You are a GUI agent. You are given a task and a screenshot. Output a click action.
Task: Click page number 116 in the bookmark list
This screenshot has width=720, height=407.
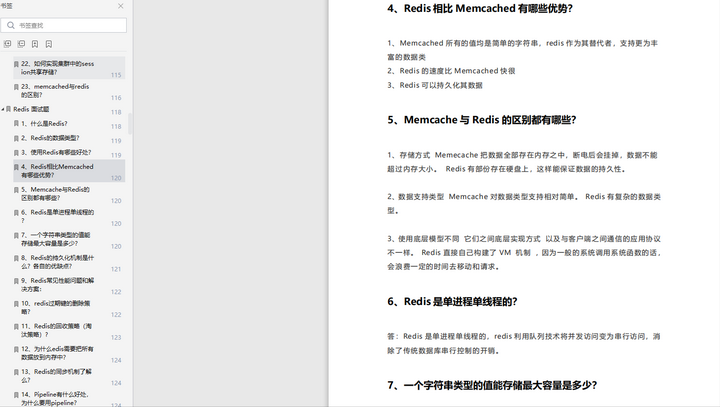click(x=116, y=98)
